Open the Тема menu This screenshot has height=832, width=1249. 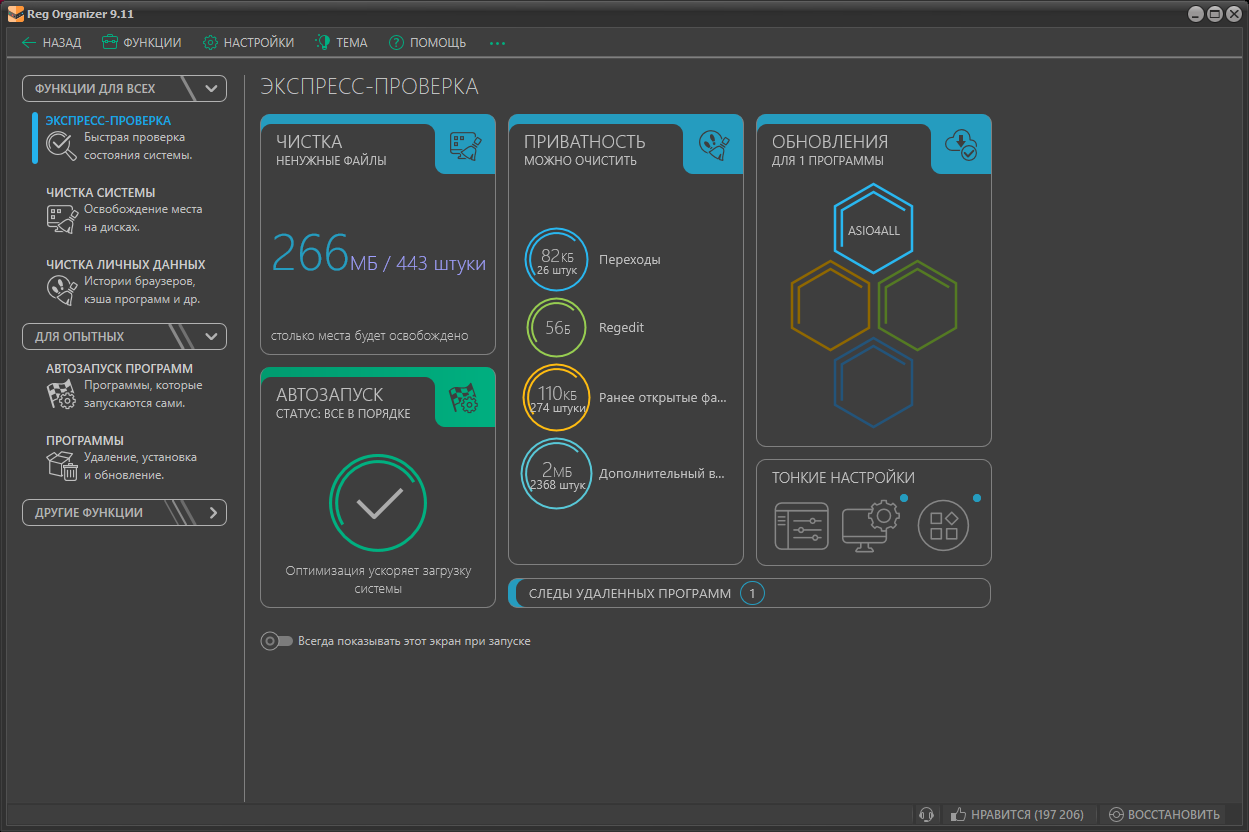coord(341,43)
